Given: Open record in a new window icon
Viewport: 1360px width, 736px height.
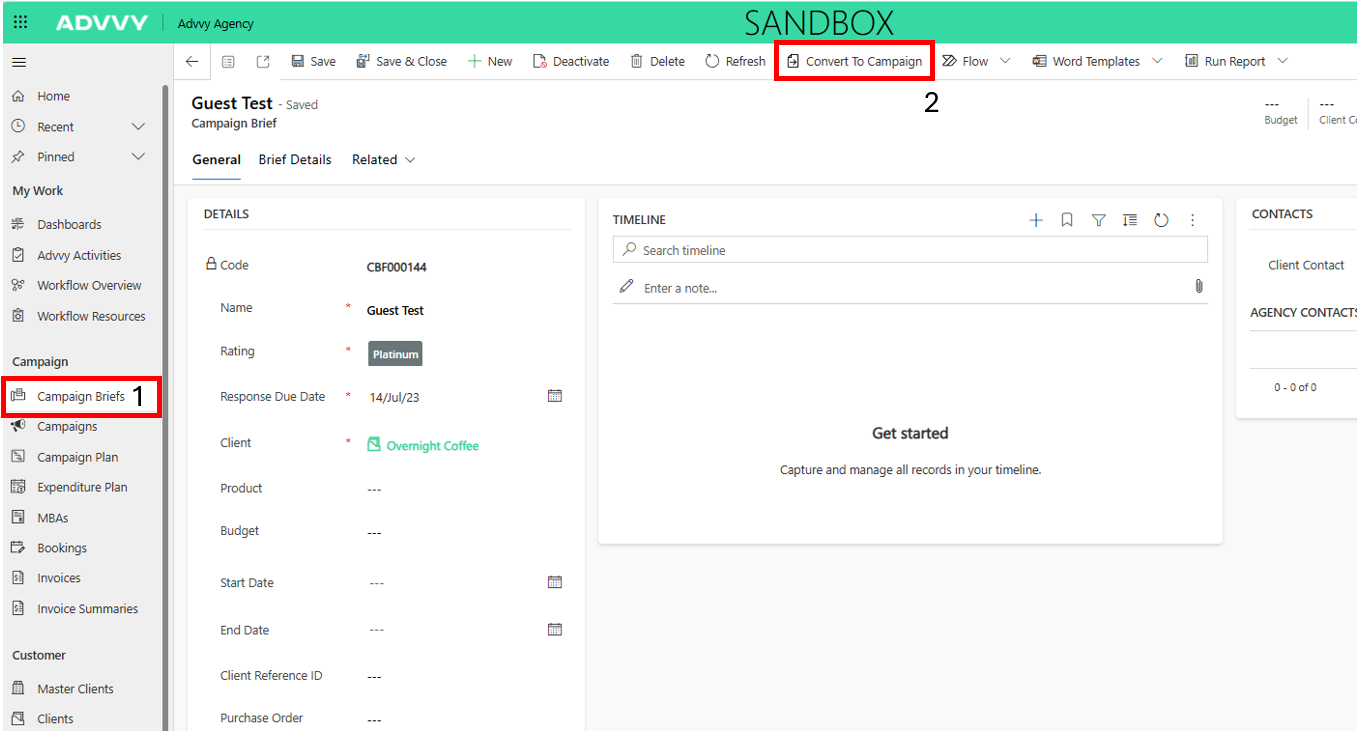Looking at the screenshot, I should [263, 61].
